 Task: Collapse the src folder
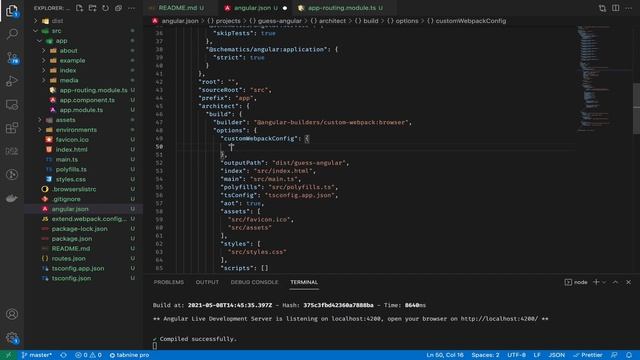pyautogui.click(x=56, y=31)
